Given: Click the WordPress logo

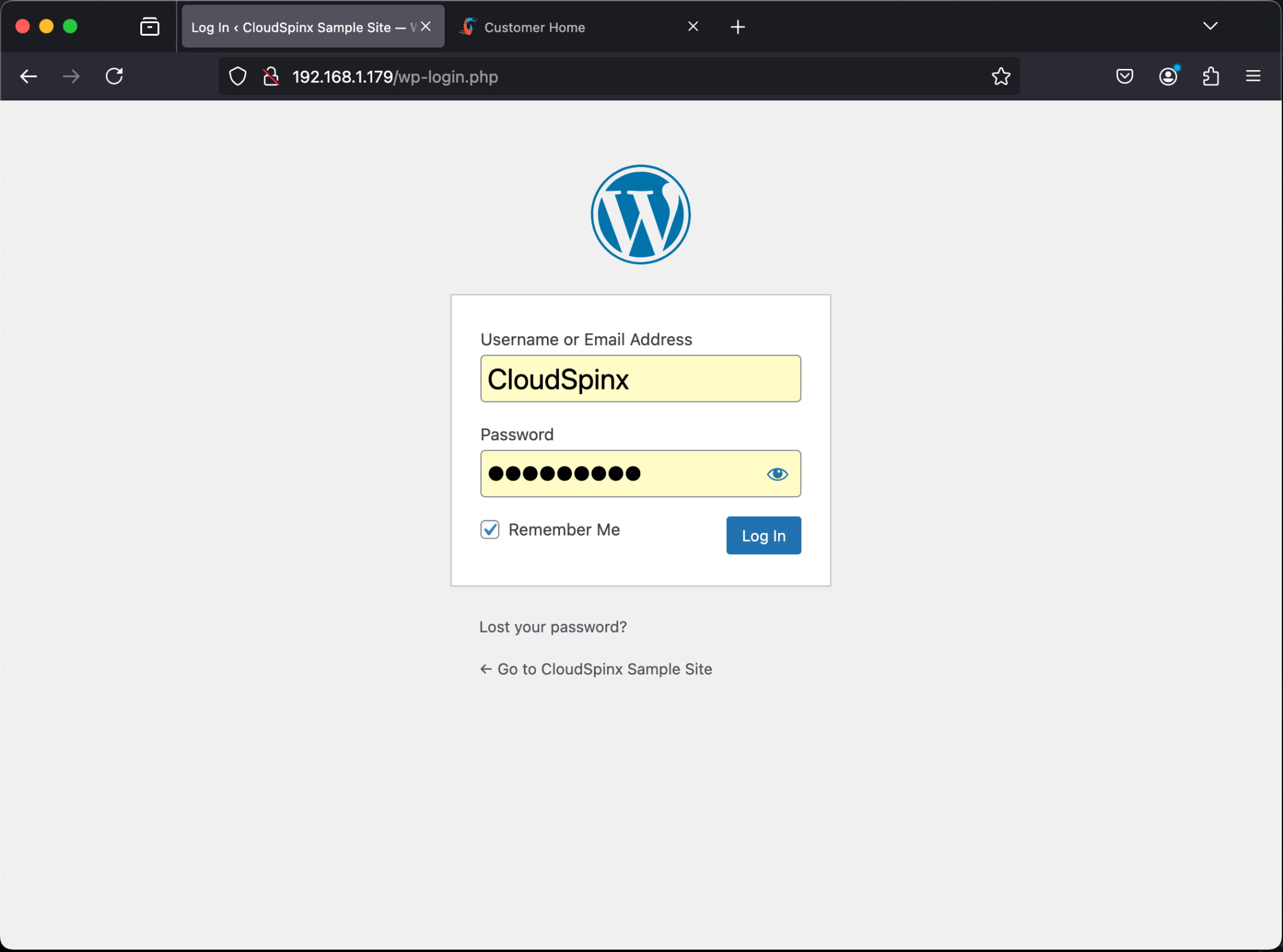Looking at the screenshot, I should [640, 214].
